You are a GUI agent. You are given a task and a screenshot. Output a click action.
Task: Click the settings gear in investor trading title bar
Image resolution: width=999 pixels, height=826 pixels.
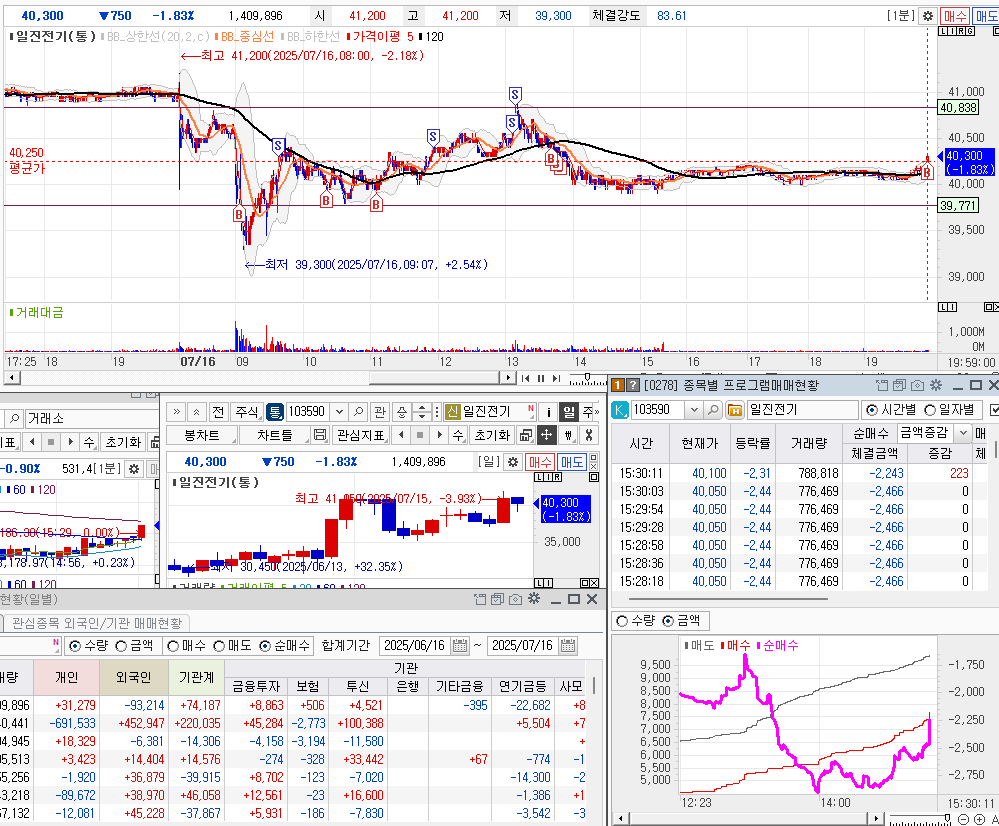point(534,598)
